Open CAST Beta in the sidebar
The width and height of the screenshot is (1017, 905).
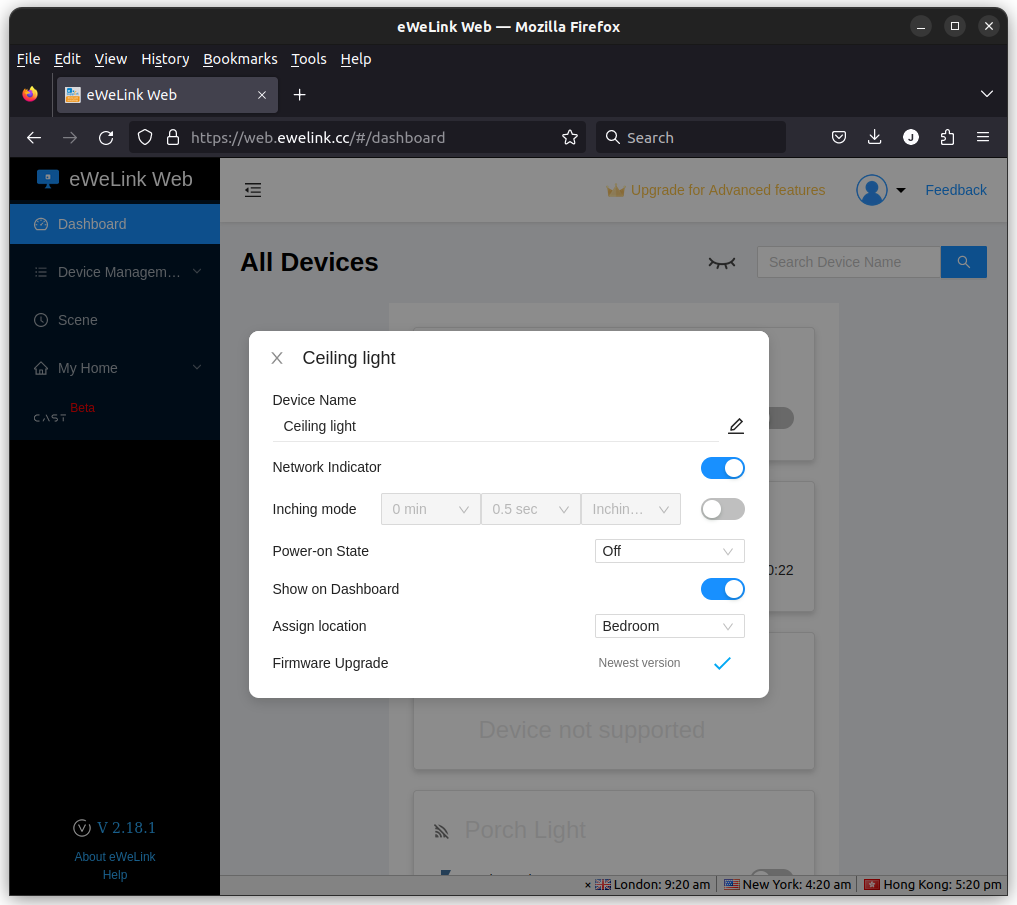(64, 413)
